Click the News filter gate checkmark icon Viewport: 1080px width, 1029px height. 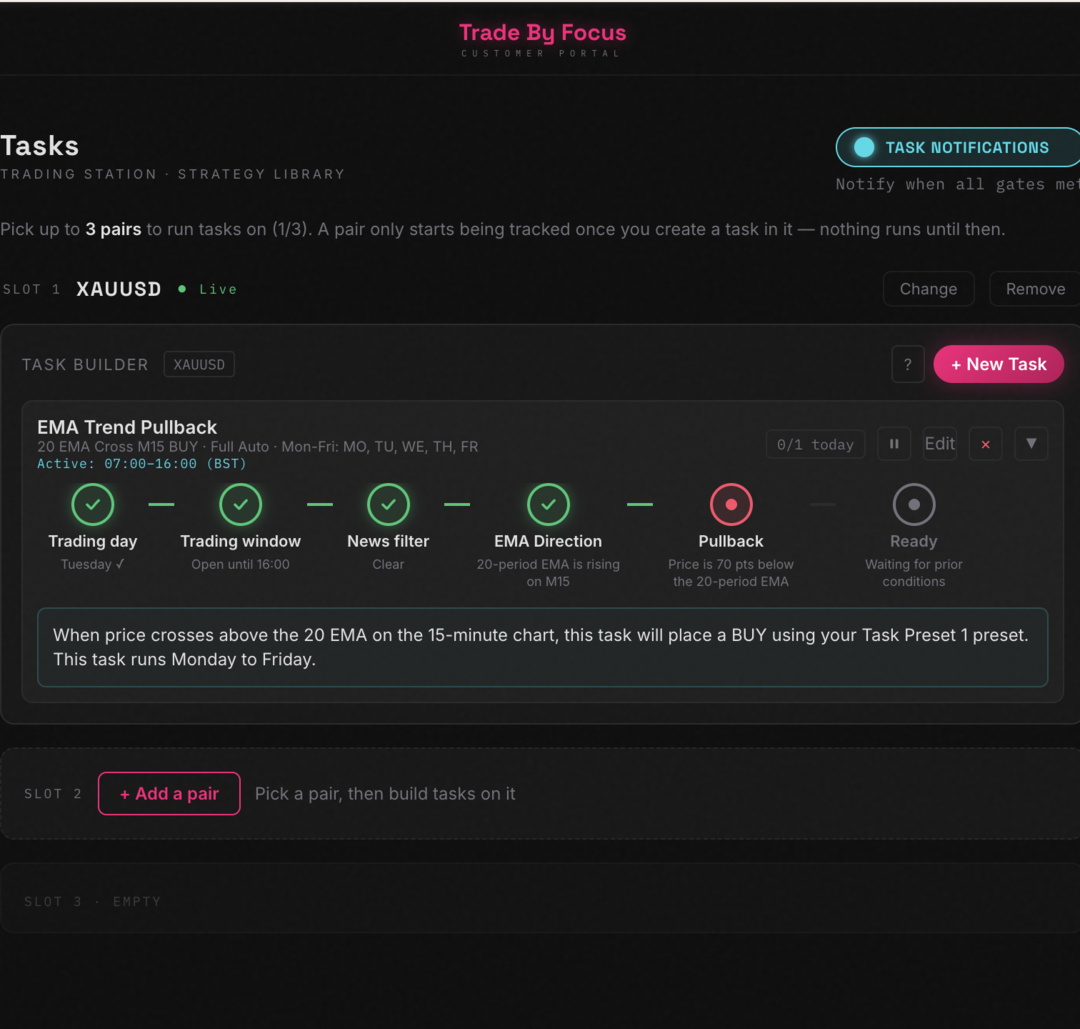[x=388, y=504]
